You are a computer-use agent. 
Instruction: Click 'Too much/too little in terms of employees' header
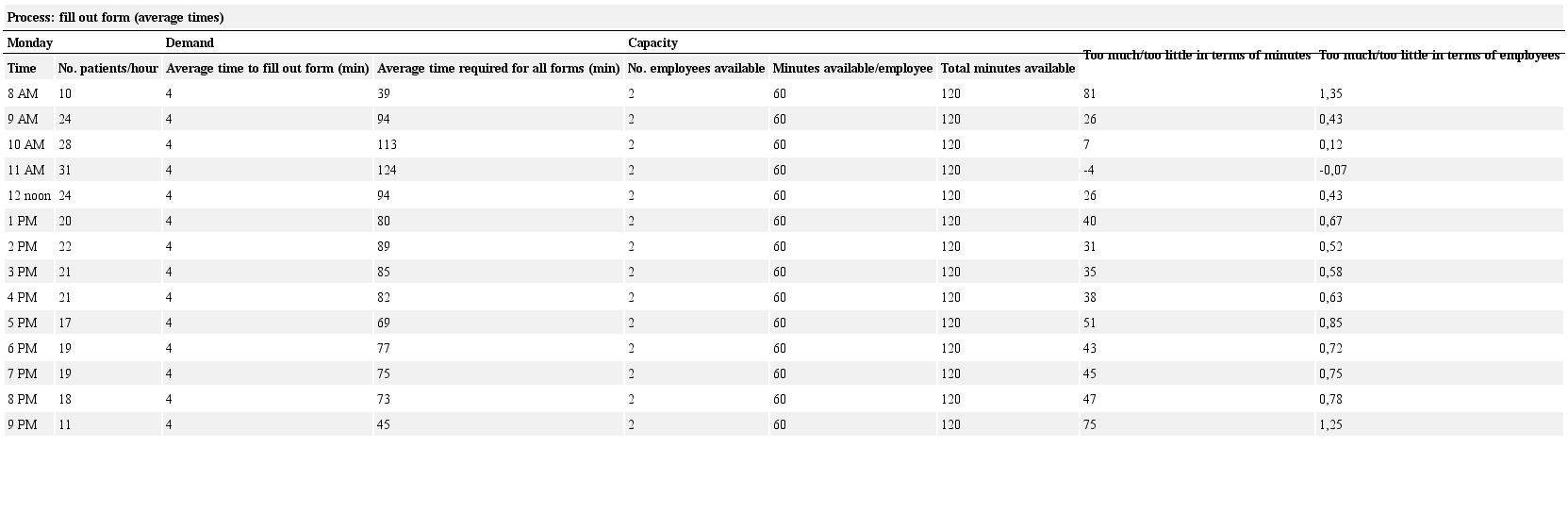(1439, 56)
